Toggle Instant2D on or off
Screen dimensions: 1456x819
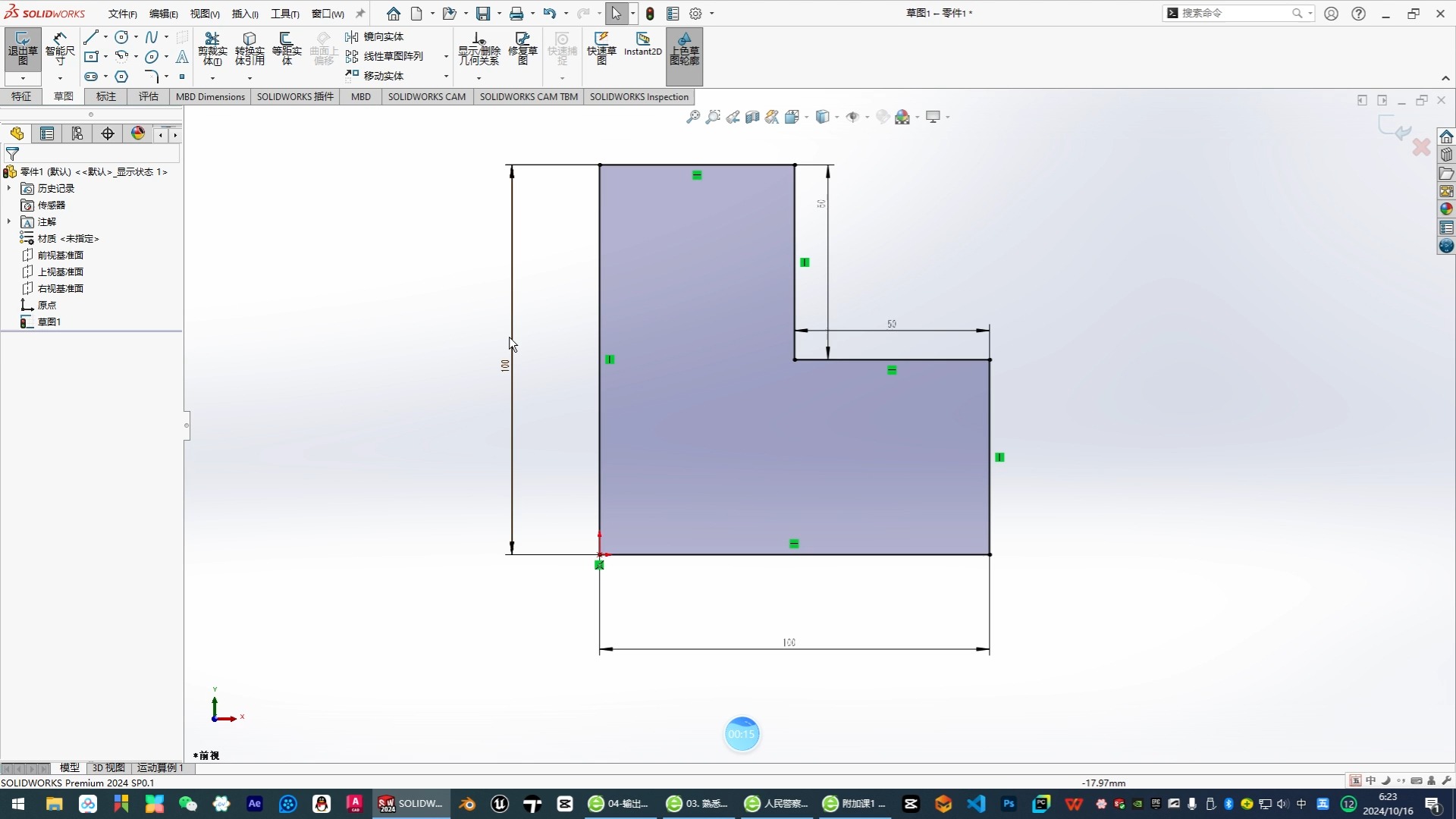(642, 45)
